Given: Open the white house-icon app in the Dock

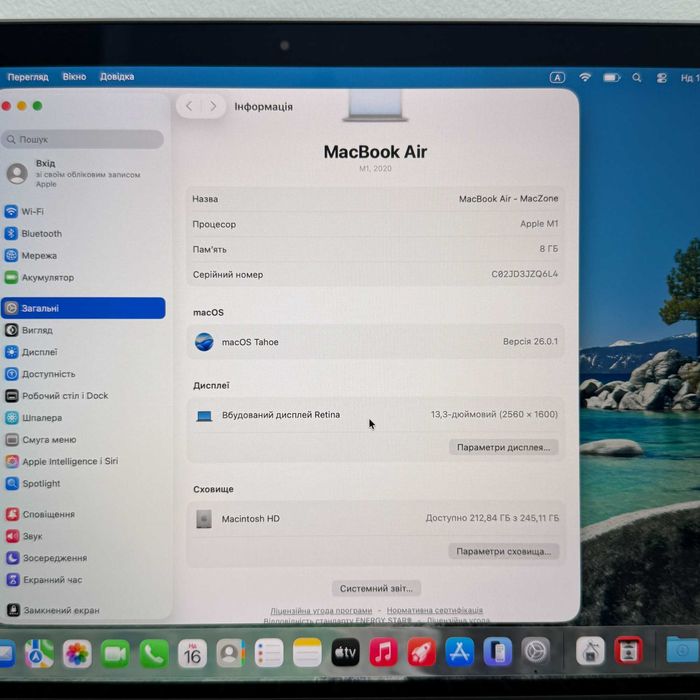Looking at the screenshot, I should pos(590,651).
